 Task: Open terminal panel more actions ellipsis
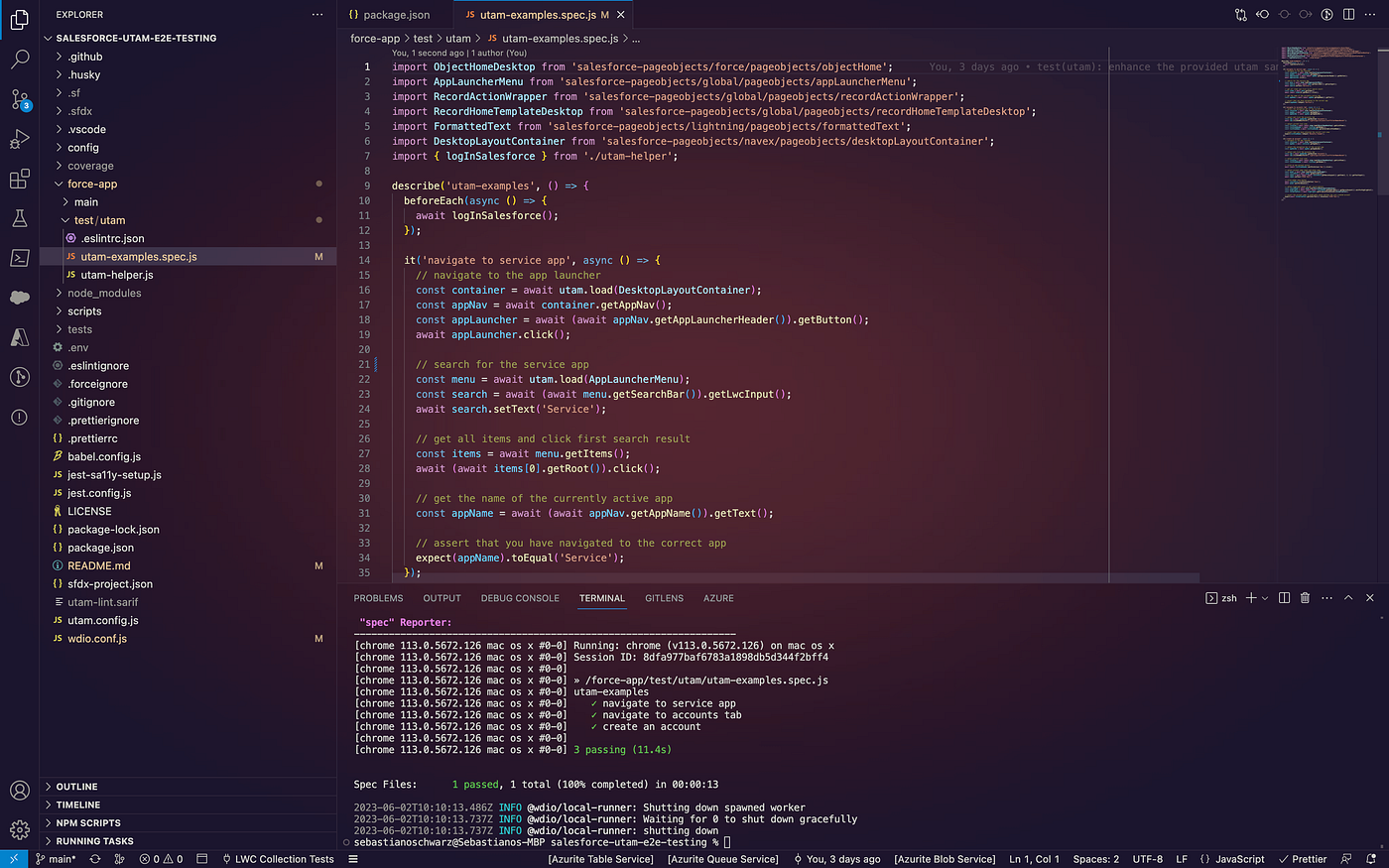(1326, 598)
